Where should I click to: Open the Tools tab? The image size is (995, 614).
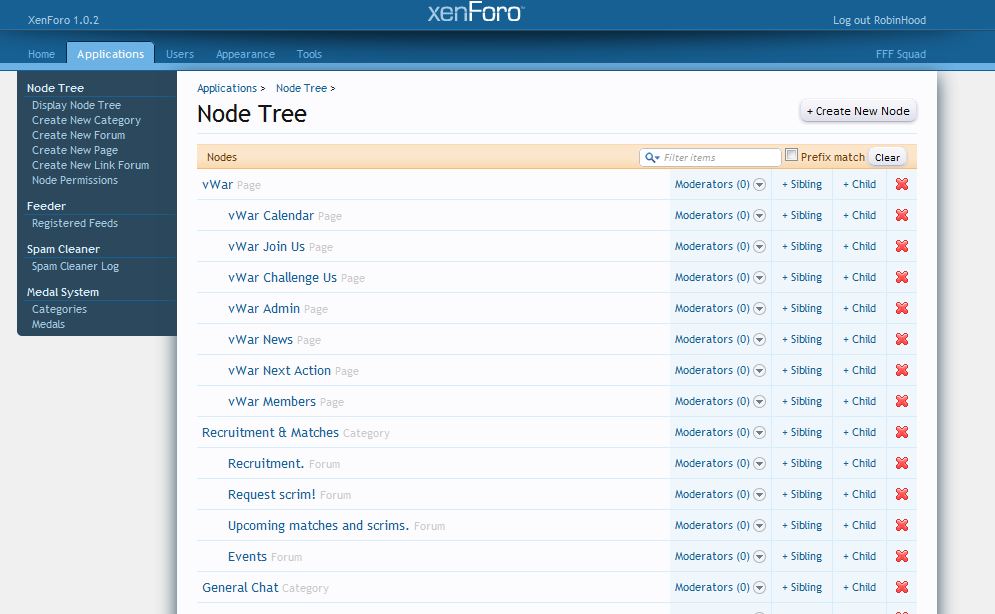(x=309, y=54)
